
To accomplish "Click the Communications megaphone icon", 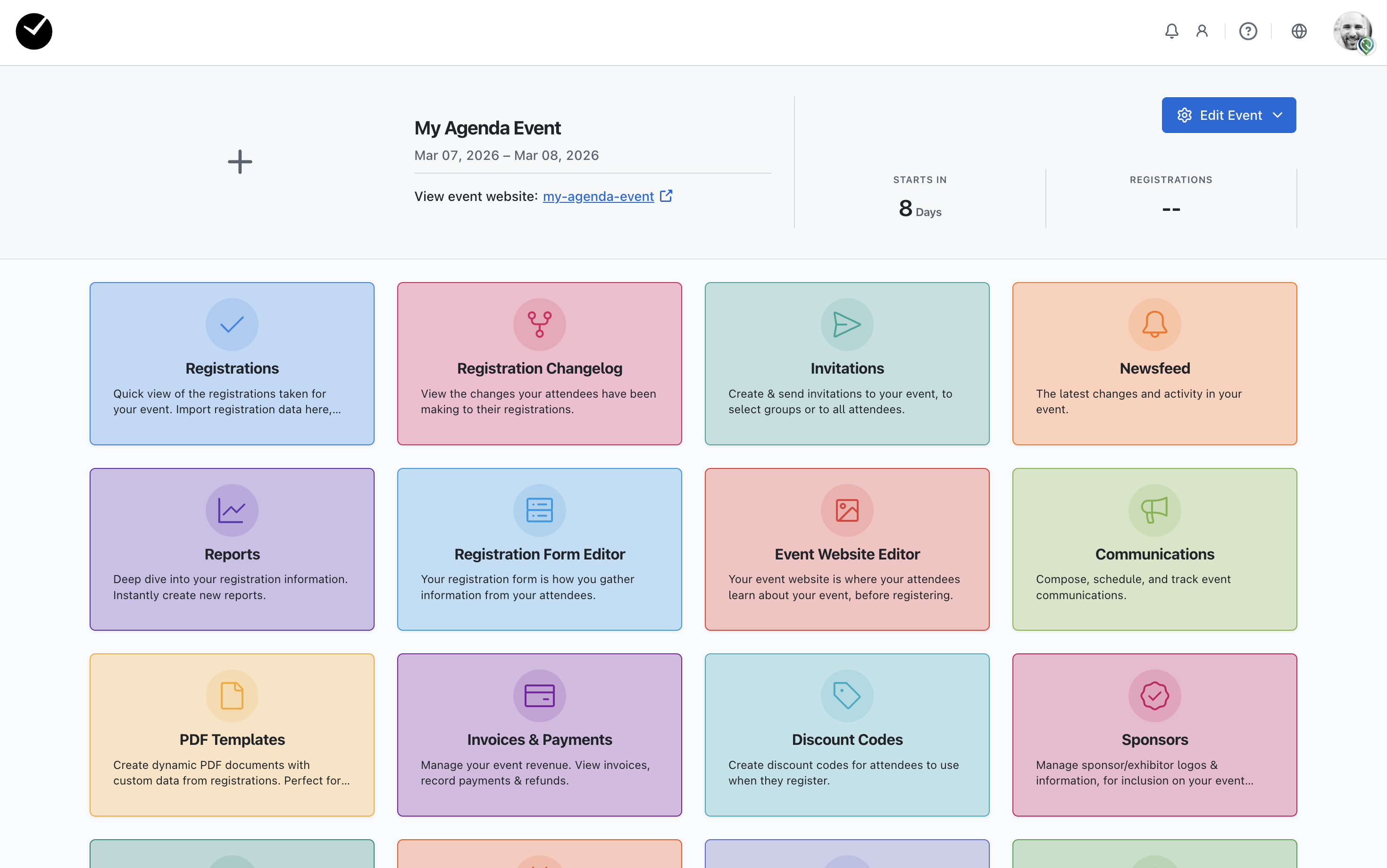I will (x=1154, y=510).
